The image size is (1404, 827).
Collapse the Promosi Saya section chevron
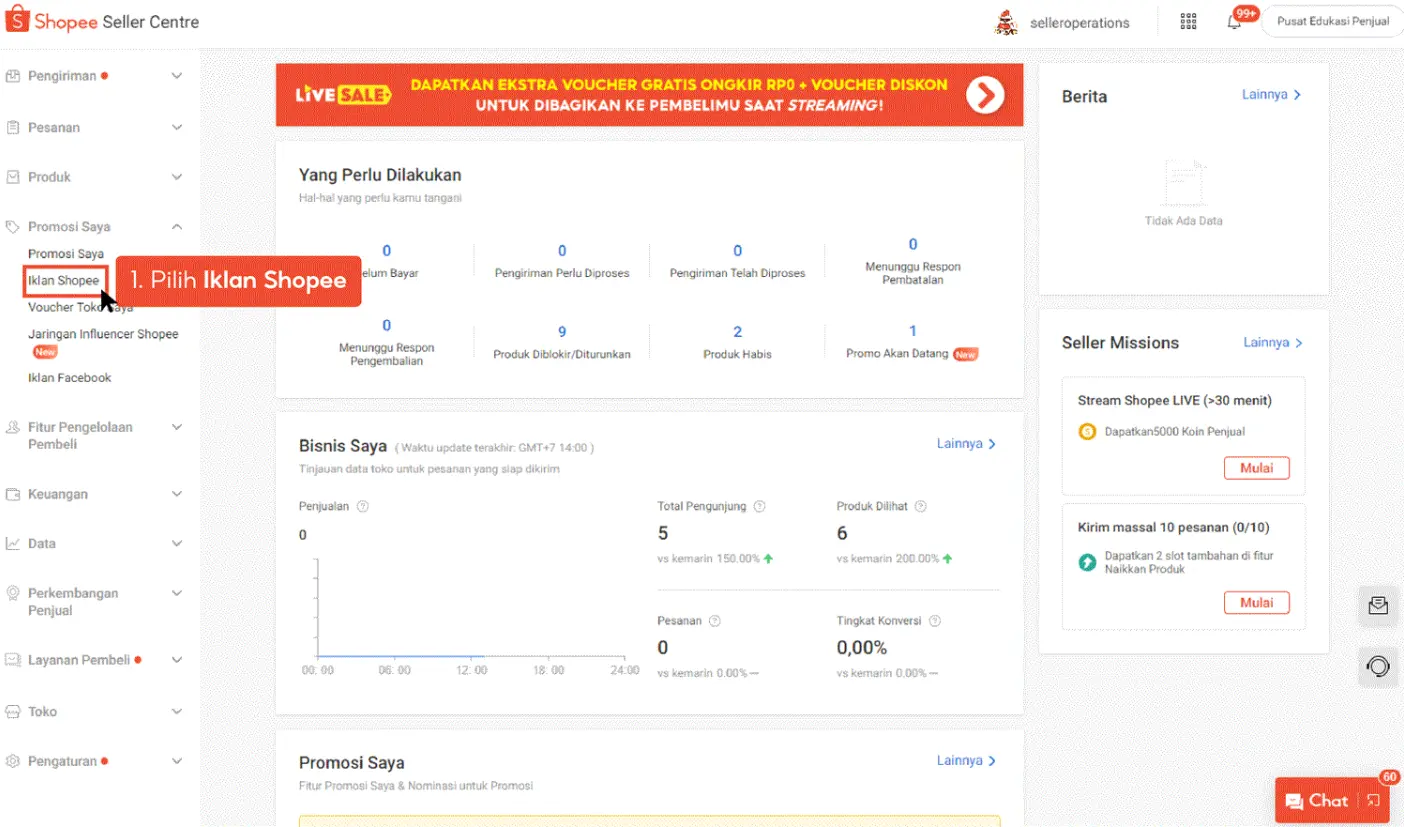point(177,226)
